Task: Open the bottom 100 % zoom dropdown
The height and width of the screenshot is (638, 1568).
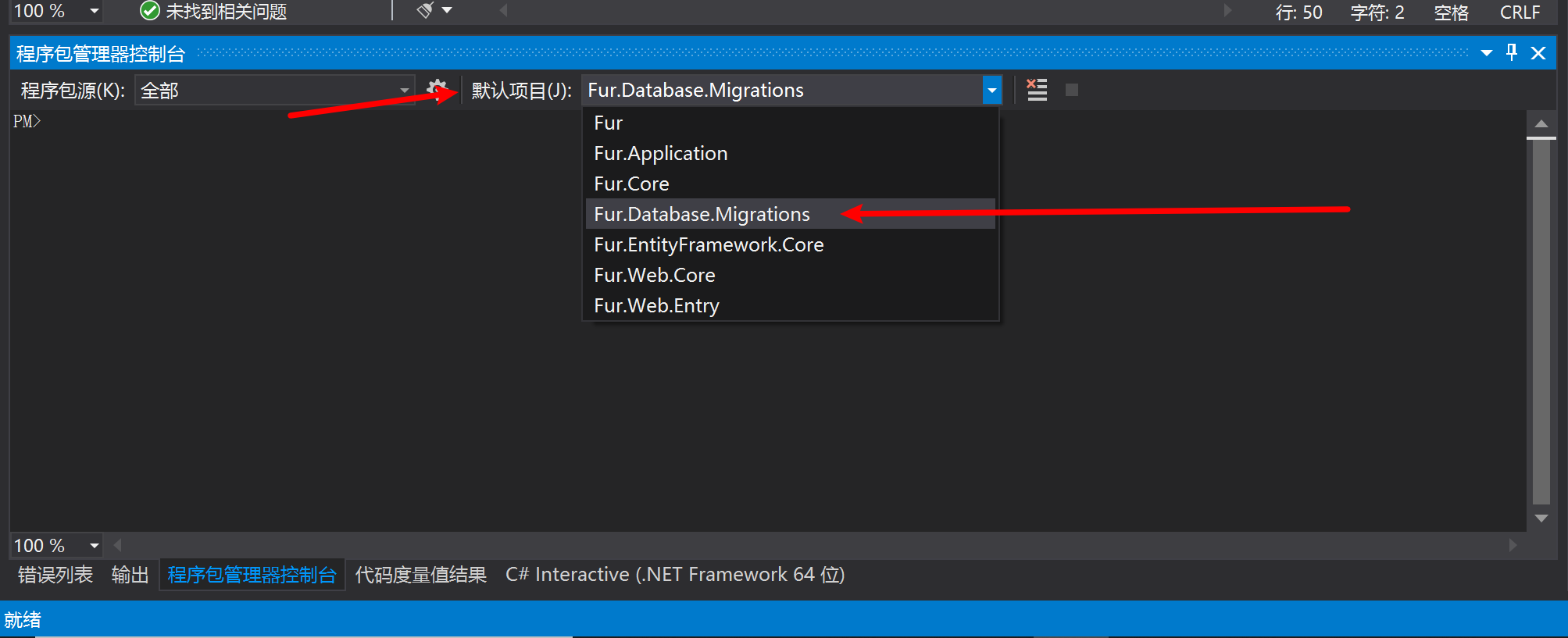Action: (x=94, y=546)
